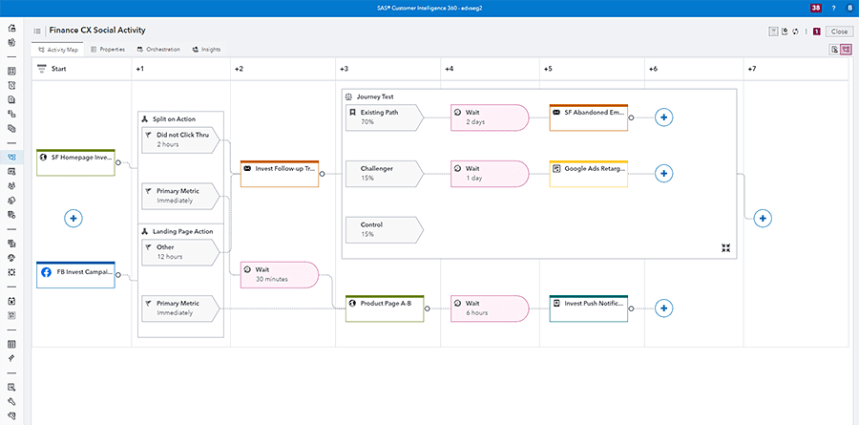
Task: Open the 38 notifications badge in the header
Action: pyautogui.click(x=815, y=8)
